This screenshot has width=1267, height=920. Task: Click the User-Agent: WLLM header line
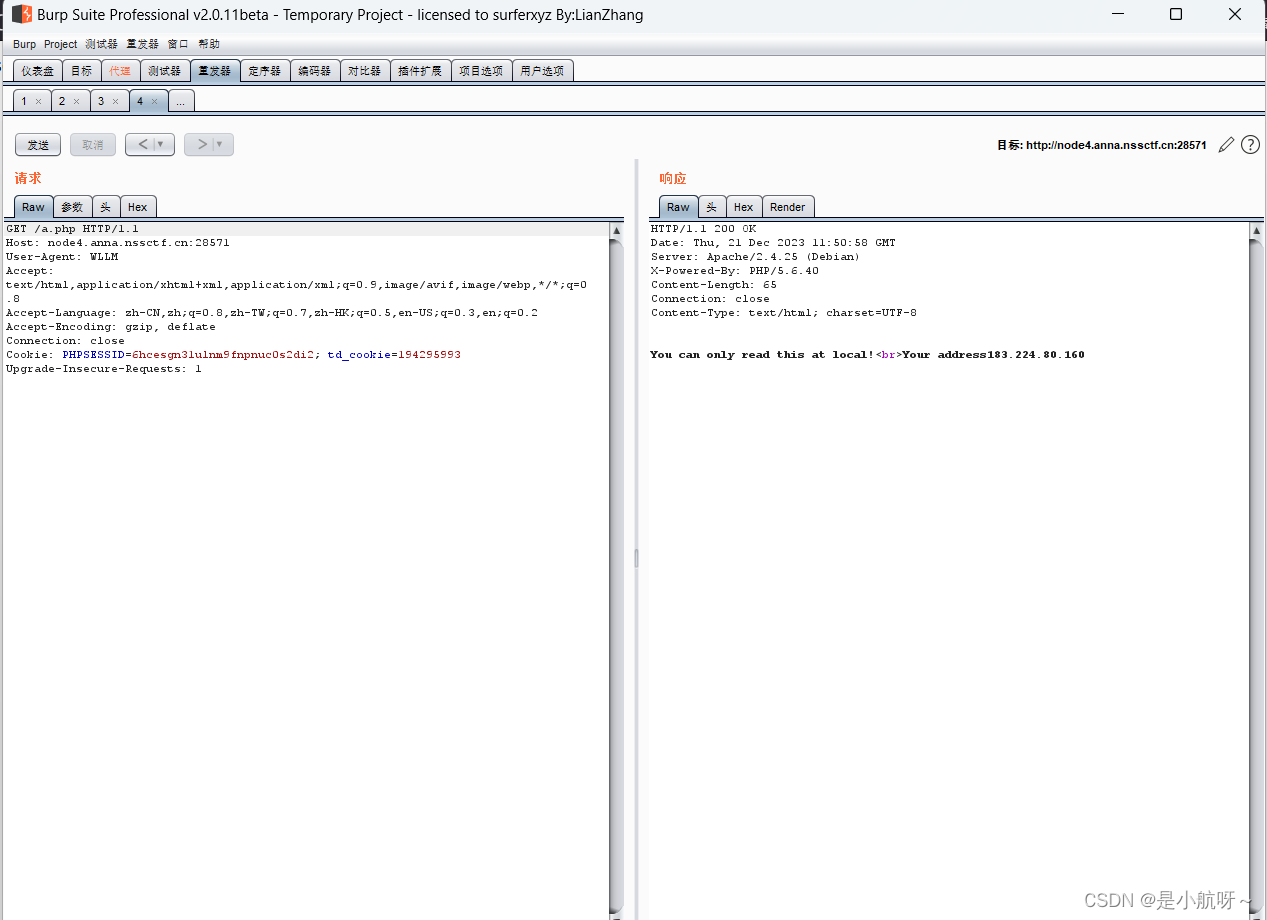62,257
